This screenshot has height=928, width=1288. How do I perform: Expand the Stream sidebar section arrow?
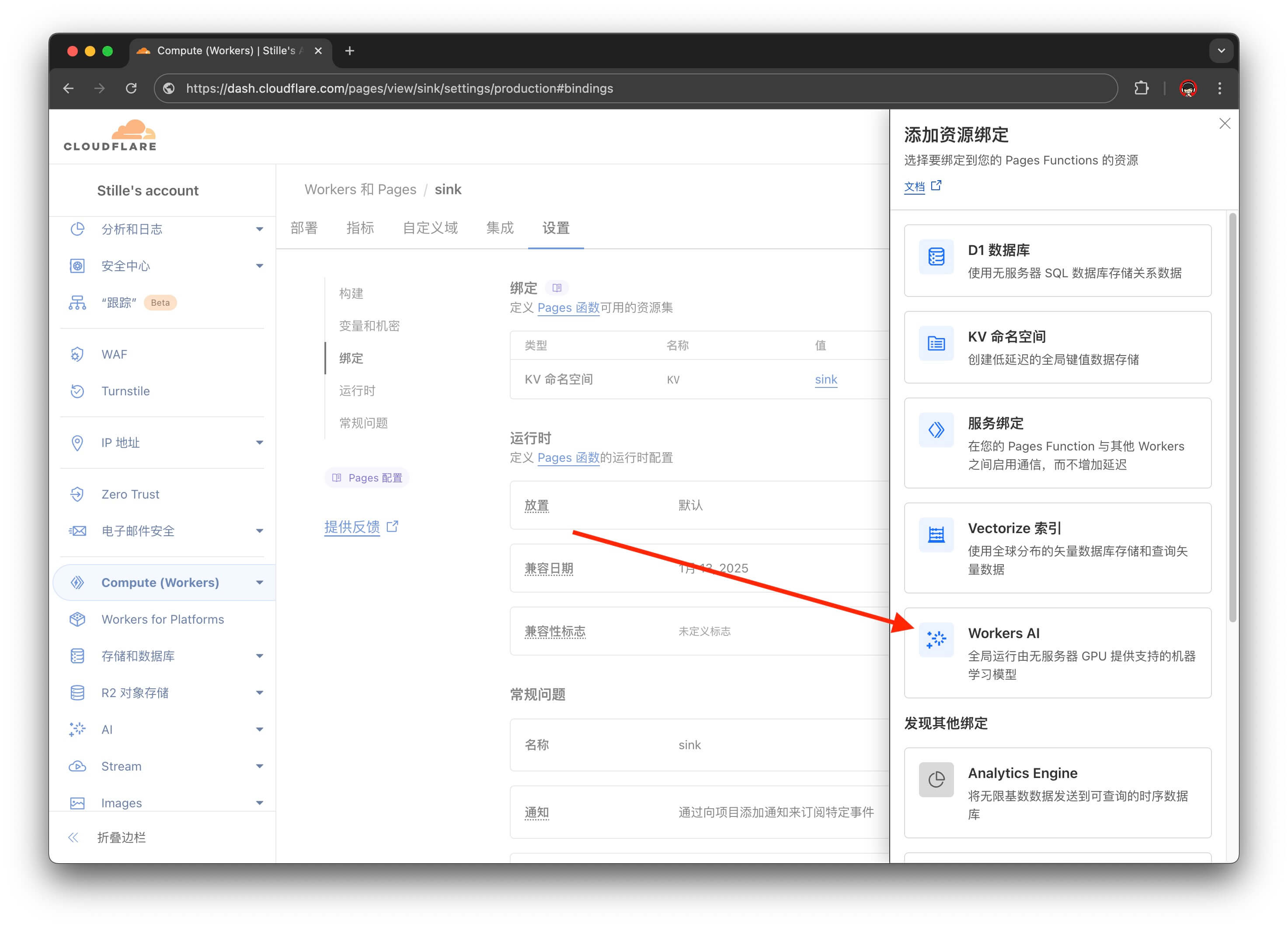click(260, 767)
